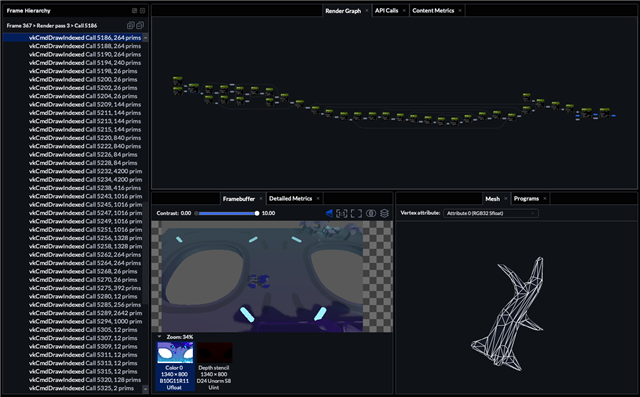Close the Detailed Metrics tab
The width and height of the screenshot is (640, 397).
click(x=318, y=199)
